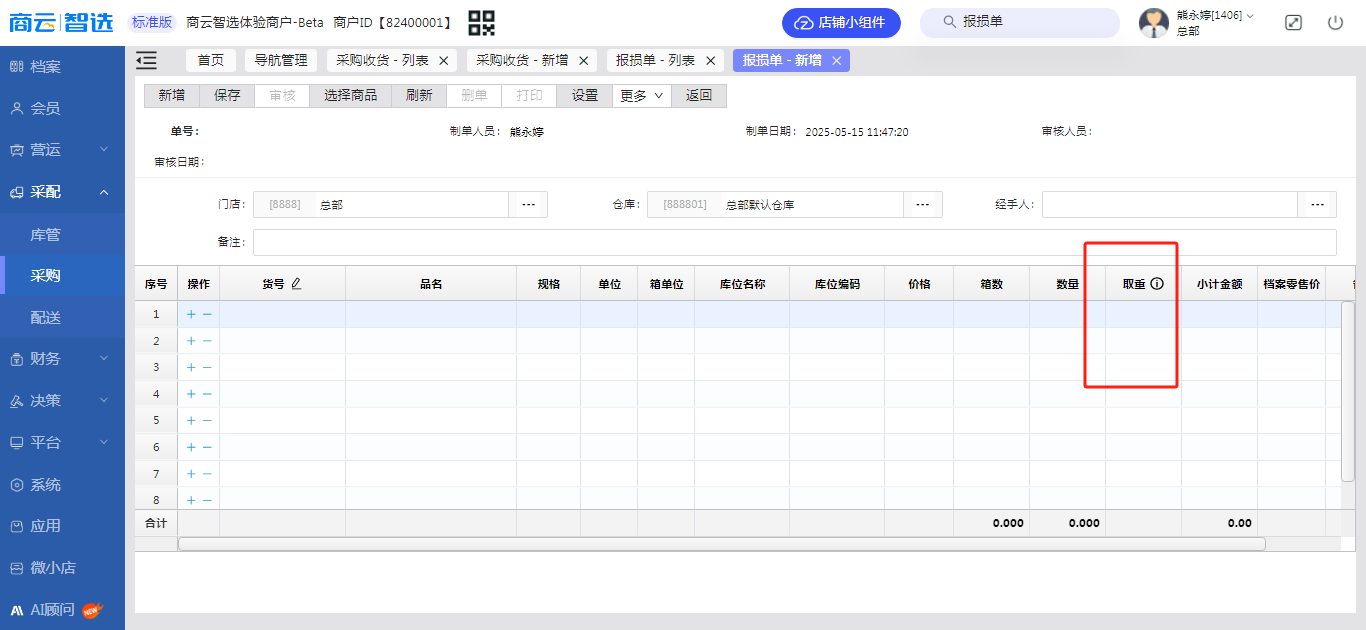Close the 报损单 - 新增 tab
Image resolution: width=1366 pixels, height=630 pixels.
837,61
